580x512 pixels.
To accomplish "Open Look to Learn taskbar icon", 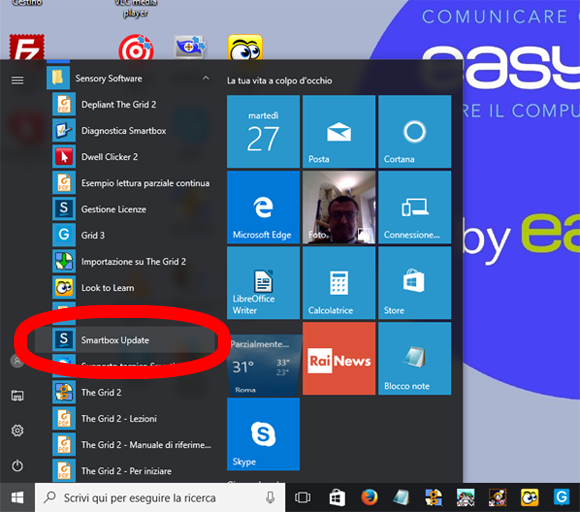I will click(x=529, y=498).
